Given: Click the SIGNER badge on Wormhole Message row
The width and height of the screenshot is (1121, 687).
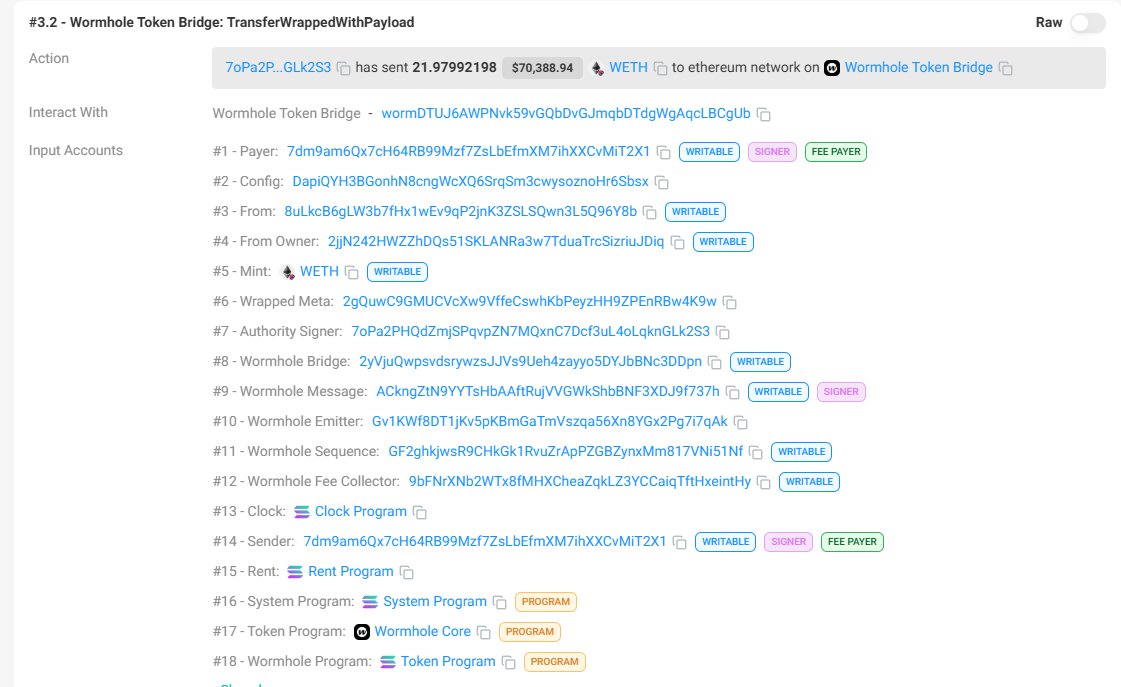Looking at the screenshot, I should (x=841, y=392).
